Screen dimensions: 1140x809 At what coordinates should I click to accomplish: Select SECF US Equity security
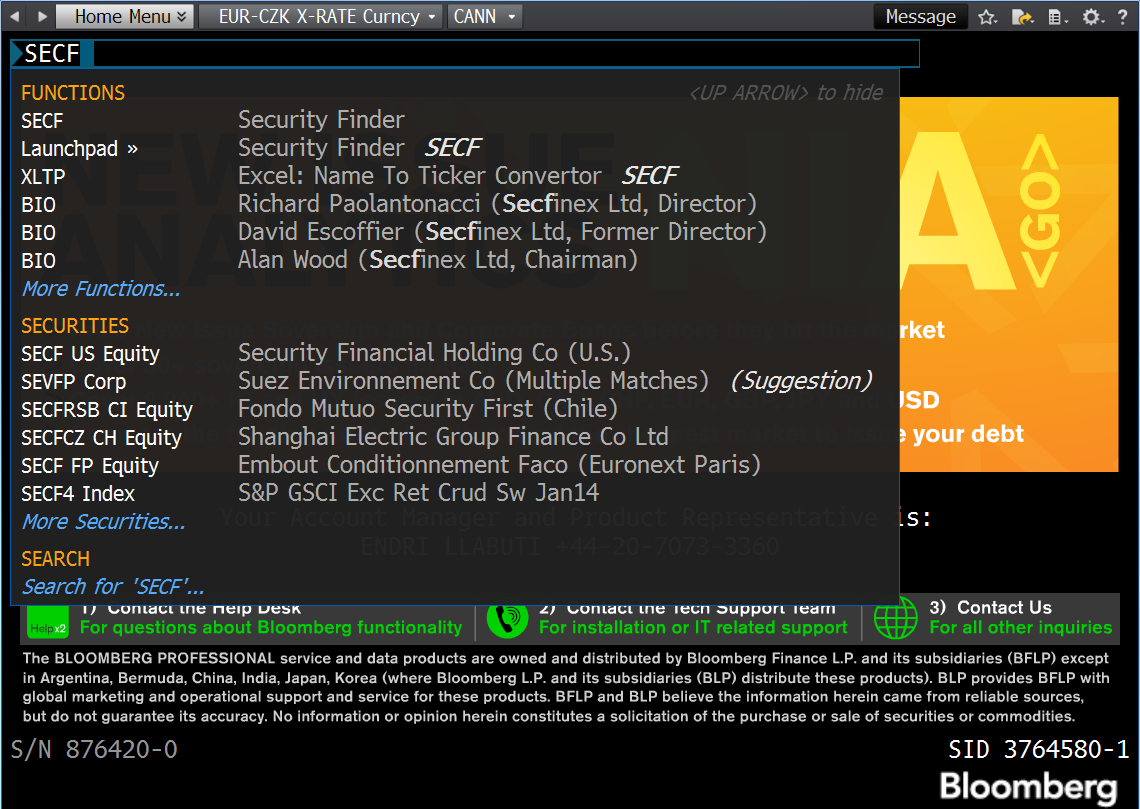click(x=455, y=353)
